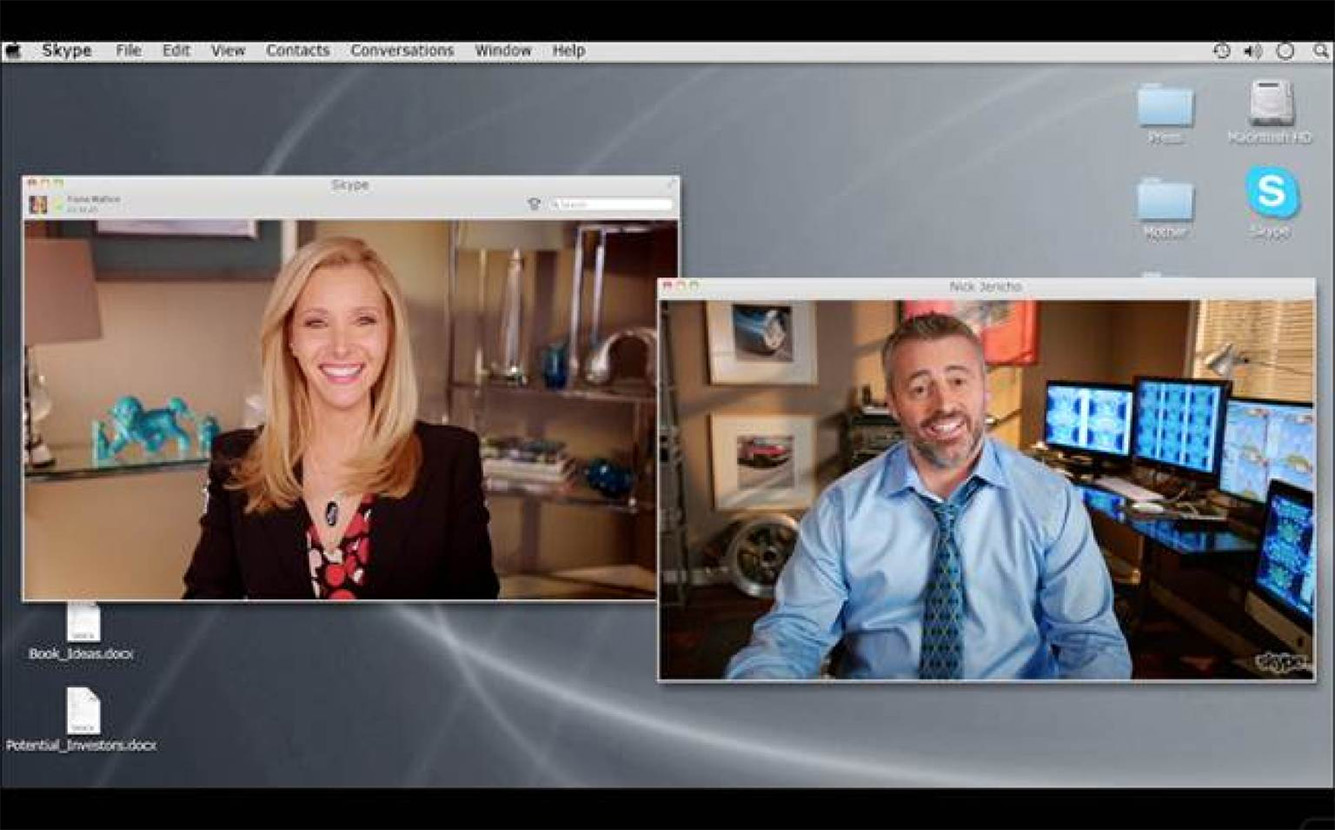This screenshot has width=1335, height=830.
Task: Click the circular status icon in menu bar
Action: [x=1286, y=51]
